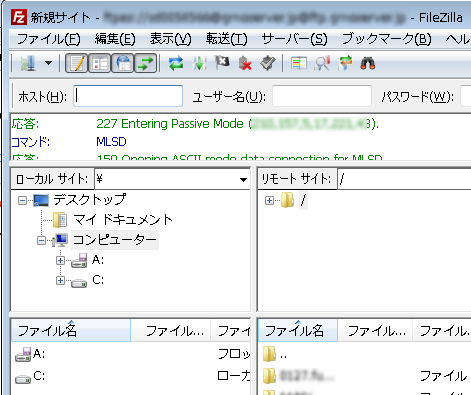Sort remote list by second ファイル... column
Viewport: 471px width, 395px height.
pyautogui.click(x=375, y=331)
